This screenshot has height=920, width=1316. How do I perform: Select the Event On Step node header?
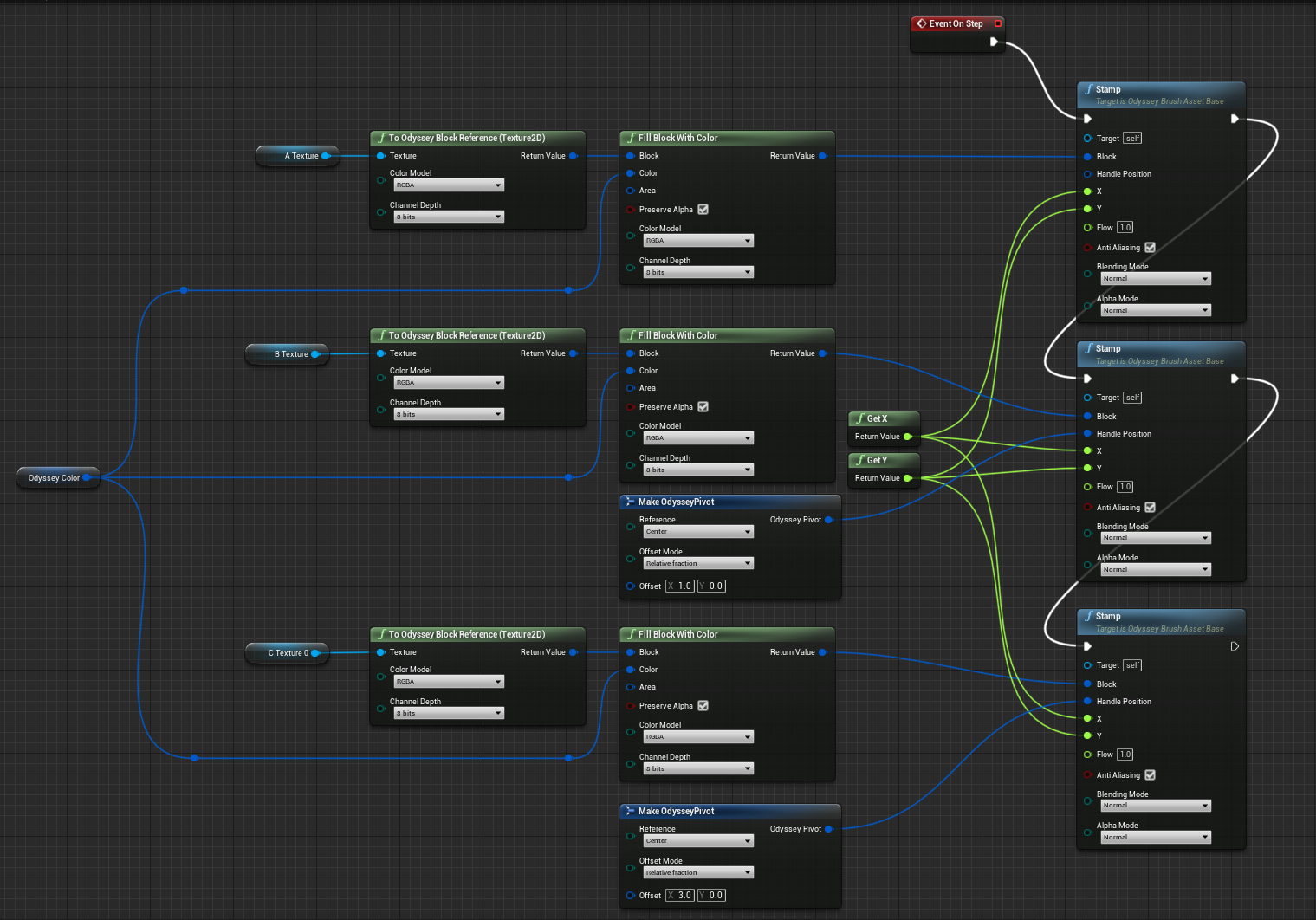pos(955,24)
